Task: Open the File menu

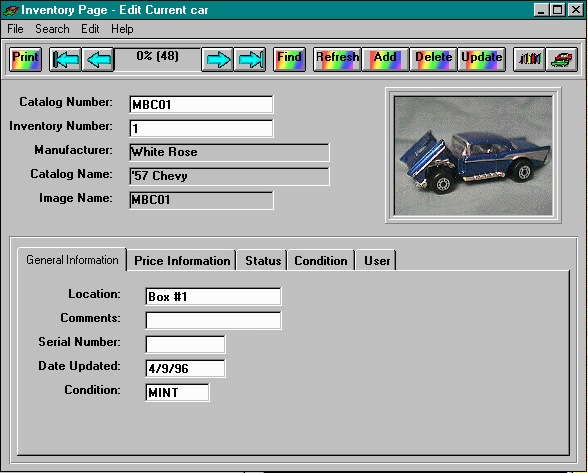Action: [15, 29]
